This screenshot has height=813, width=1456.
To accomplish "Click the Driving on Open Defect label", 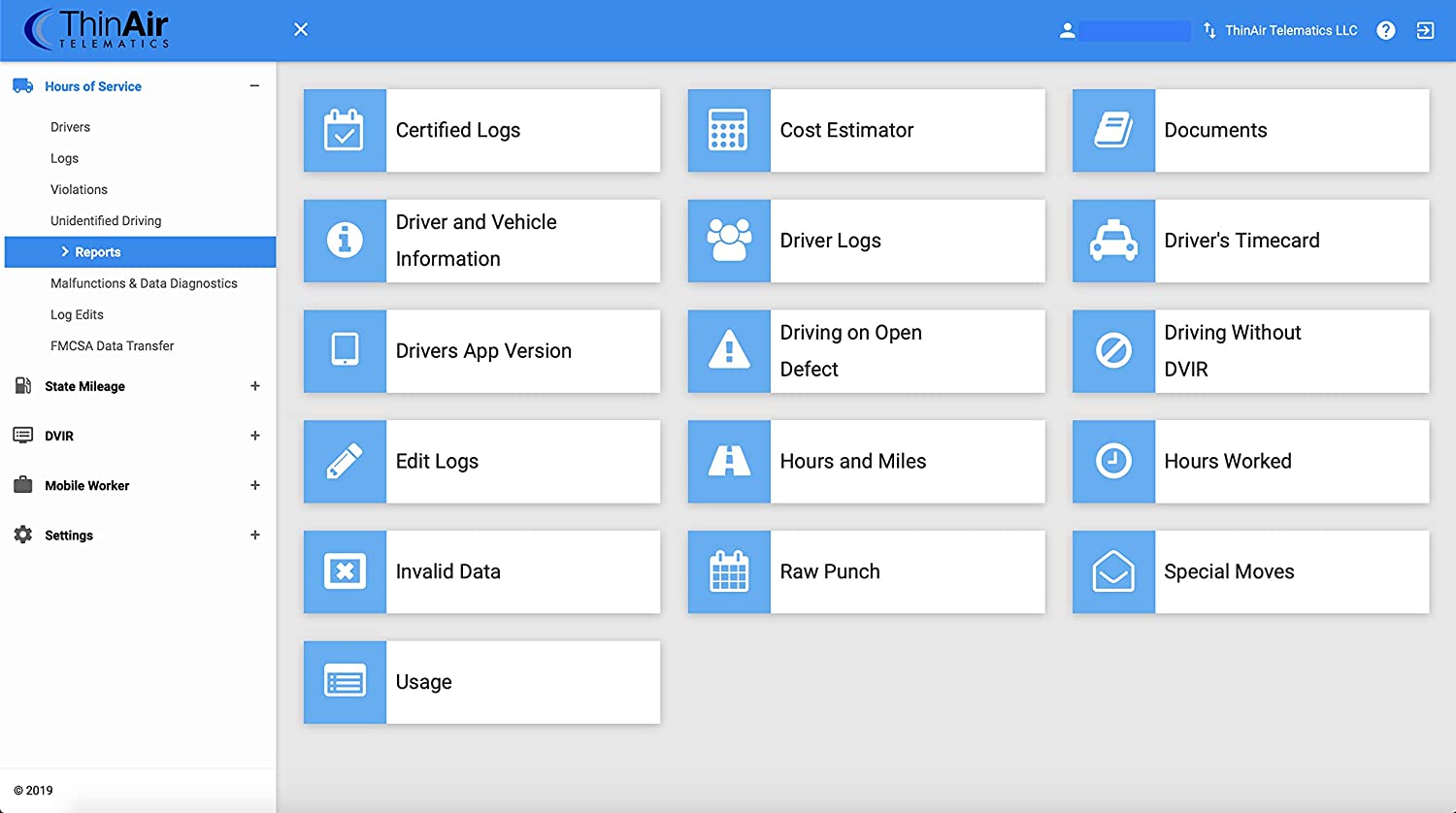I will (851, 350).
